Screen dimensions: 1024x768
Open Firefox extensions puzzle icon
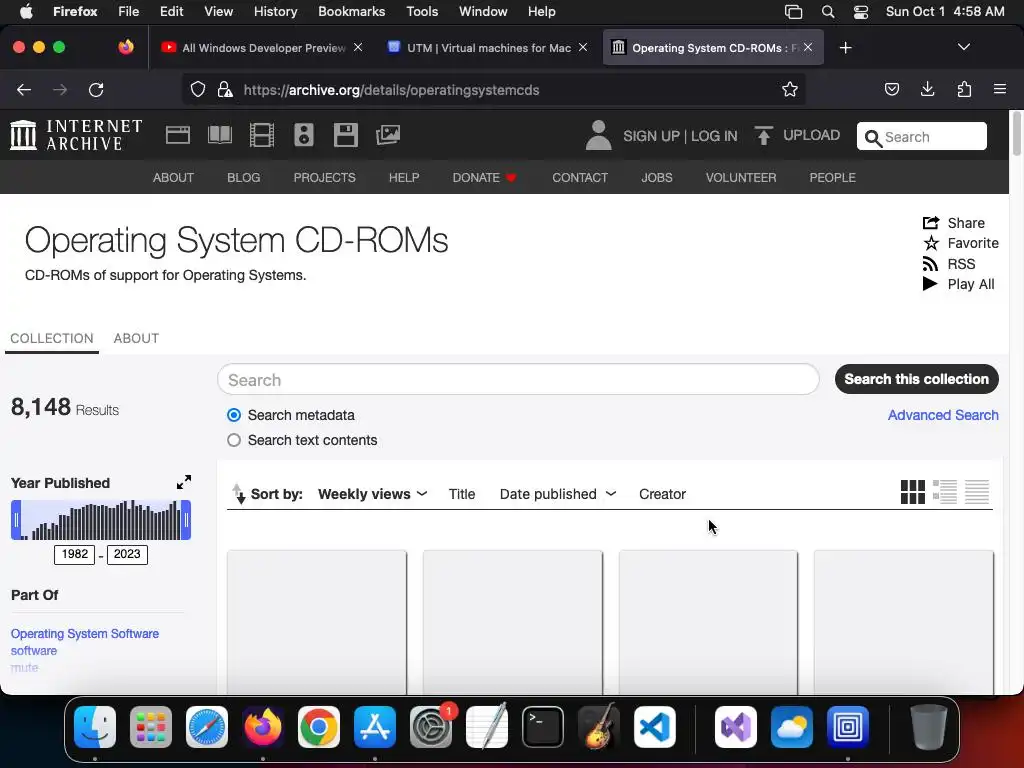coord(964,89)
